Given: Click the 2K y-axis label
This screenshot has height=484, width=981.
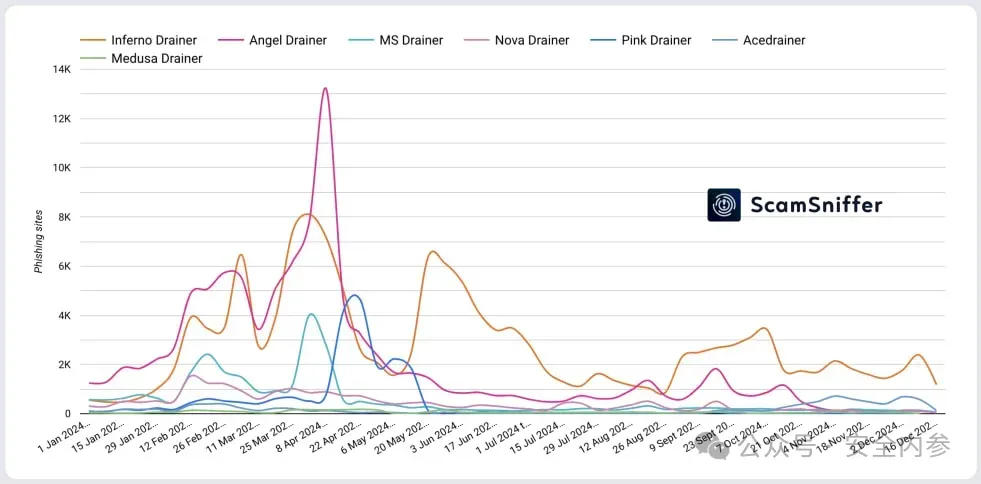Looking at the screenshot, I should pos(64,365).
